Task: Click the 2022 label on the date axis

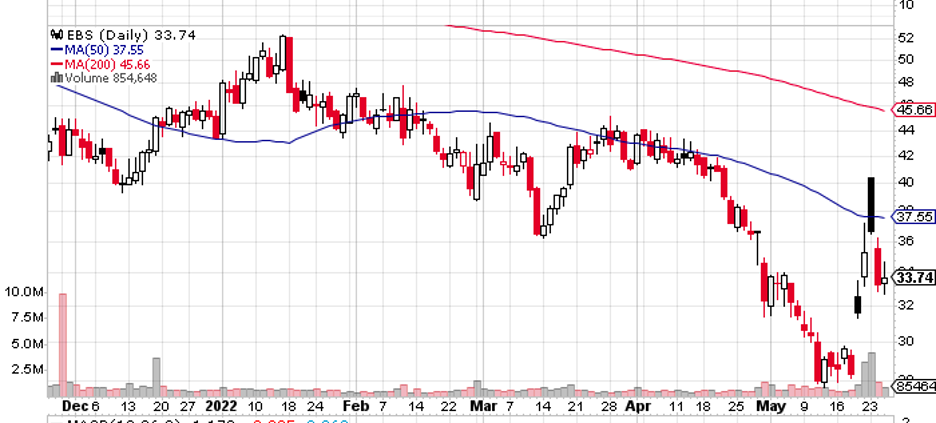Action: tap(221, 406)
